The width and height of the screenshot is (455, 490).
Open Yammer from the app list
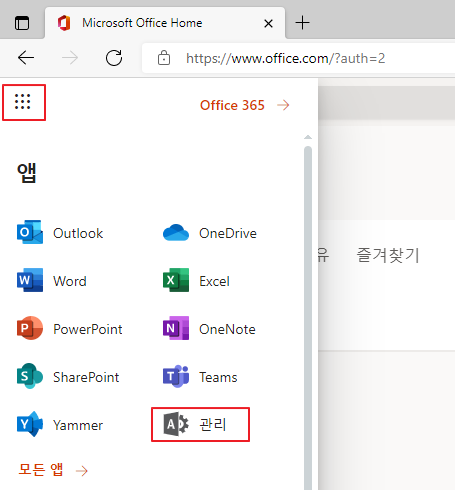60,425
